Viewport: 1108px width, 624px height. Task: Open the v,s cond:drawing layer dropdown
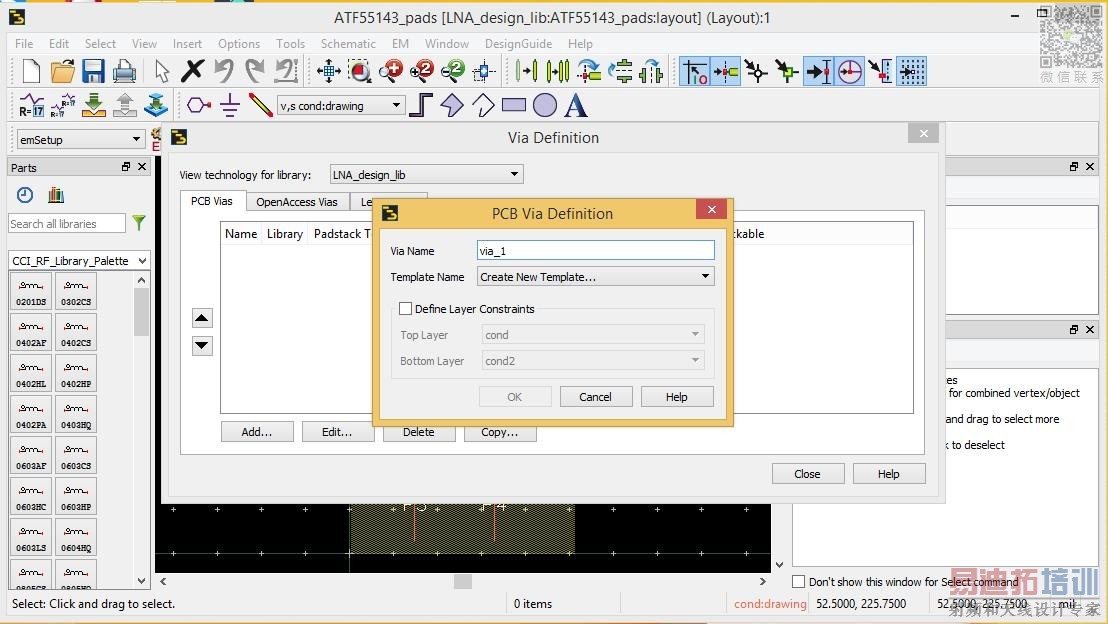point(341,106)
